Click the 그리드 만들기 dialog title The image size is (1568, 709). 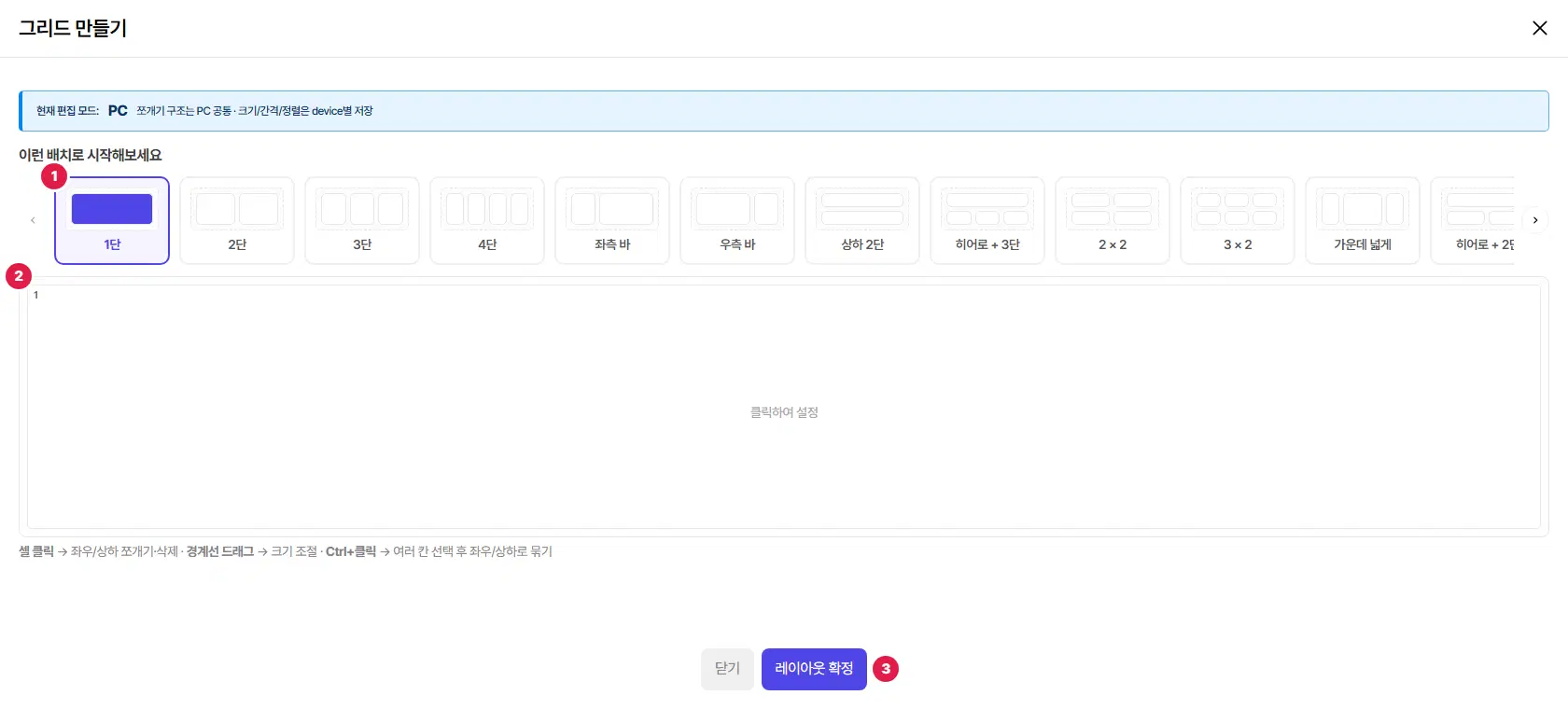click(x=73, y=28)
